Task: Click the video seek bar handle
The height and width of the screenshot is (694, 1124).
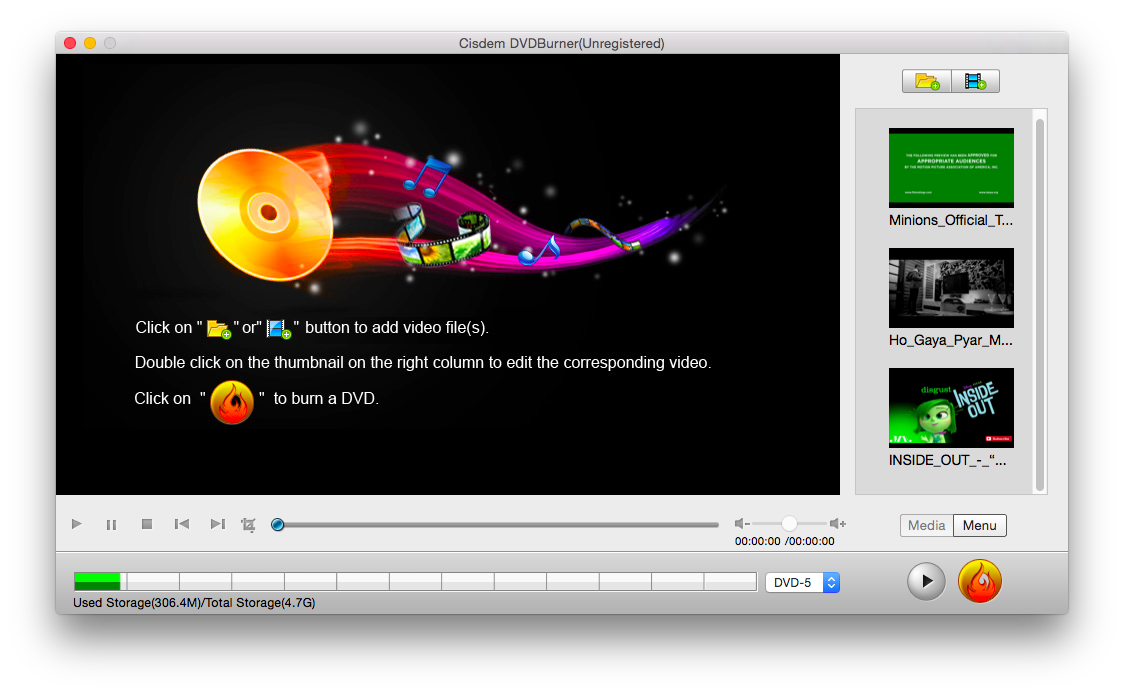Action: coord(278,524)
